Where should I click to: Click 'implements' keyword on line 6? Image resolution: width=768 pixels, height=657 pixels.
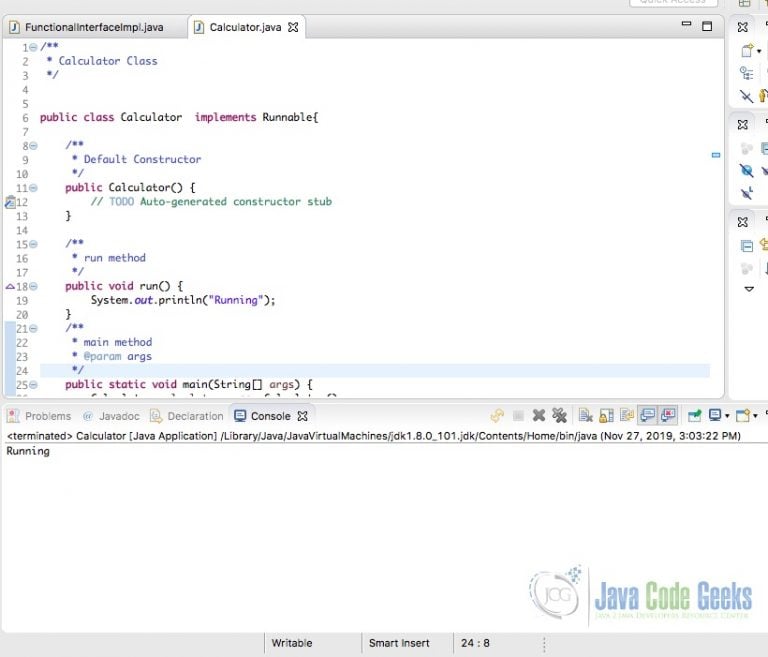pos(225,118)
